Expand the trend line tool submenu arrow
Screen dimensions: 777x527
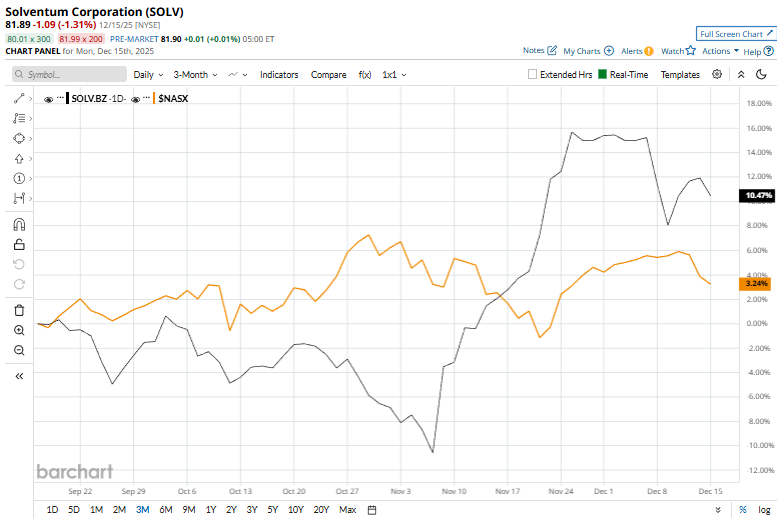(31, 99)
